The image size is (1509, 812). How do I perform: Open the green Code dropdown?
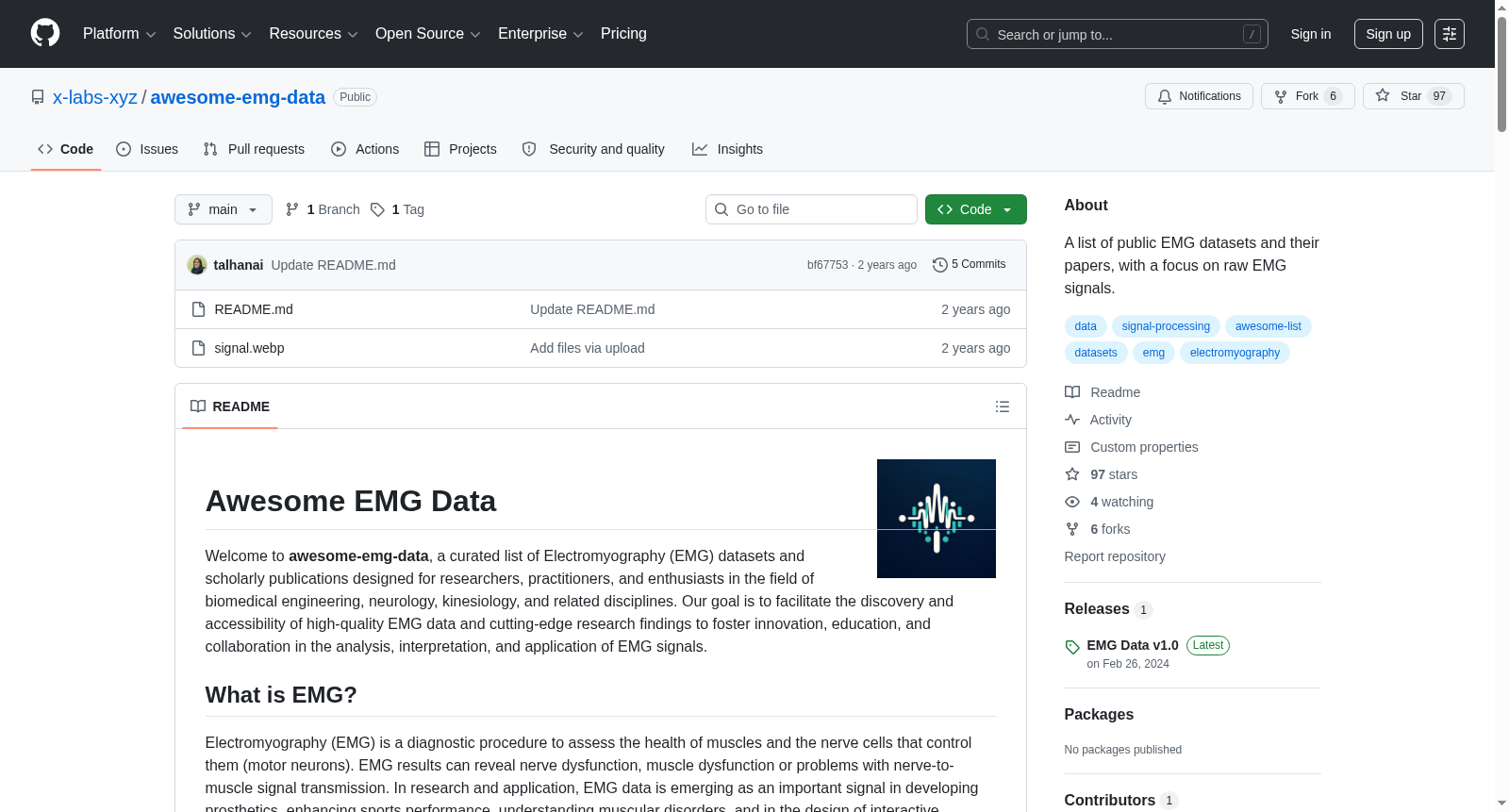(x=976, y=209)
